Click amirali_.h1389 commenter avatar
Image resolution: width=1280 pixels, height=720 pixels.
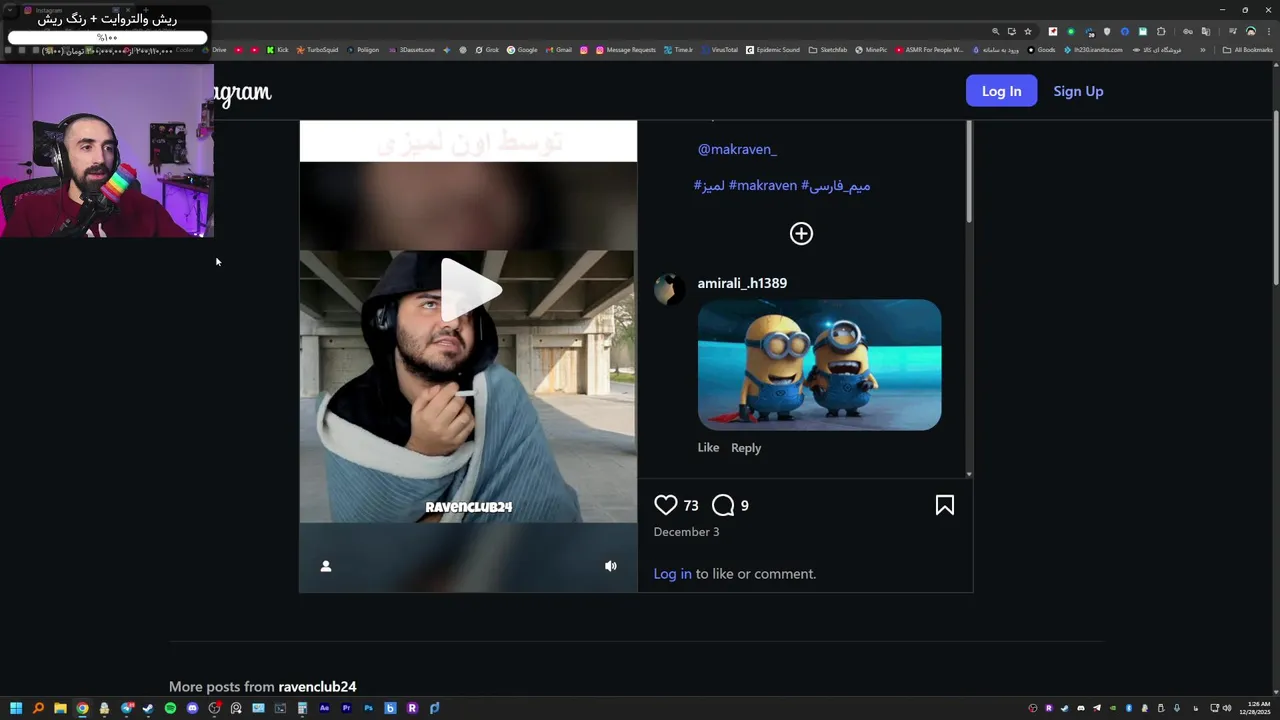[669, 289]
